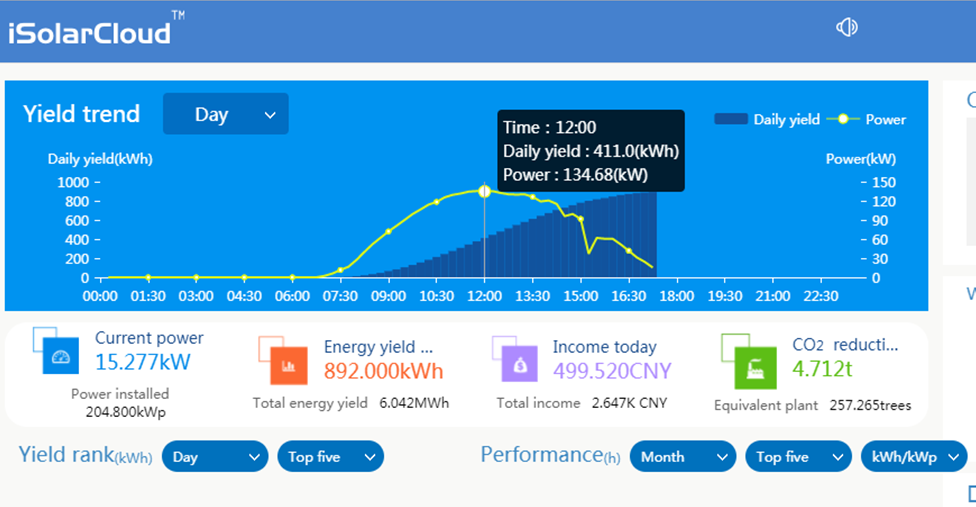Click the Daily yield(kWh) axis title
Screen dimensions: 976x507
click(x=100, y=159)
